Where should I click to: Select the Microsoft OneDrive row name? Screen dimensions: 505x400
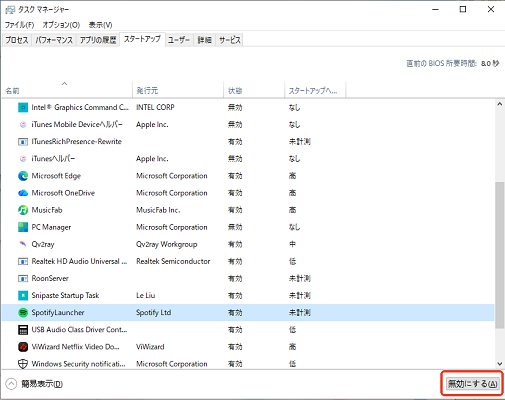pos(63,193)
